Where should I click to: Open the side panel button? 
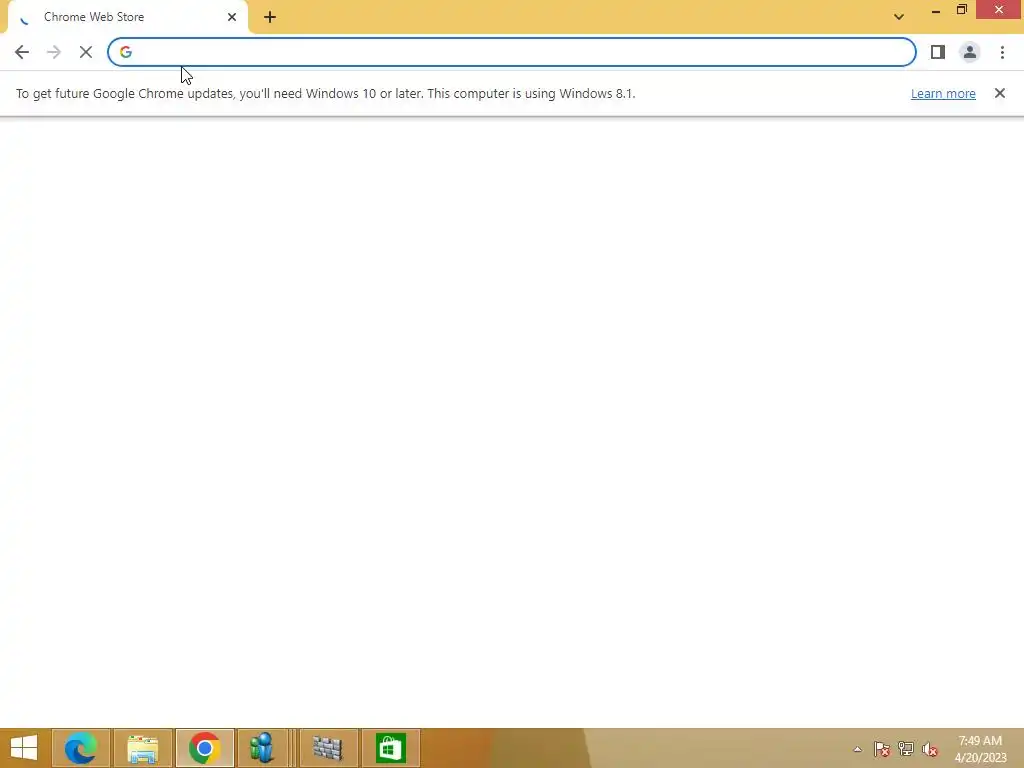938,52
